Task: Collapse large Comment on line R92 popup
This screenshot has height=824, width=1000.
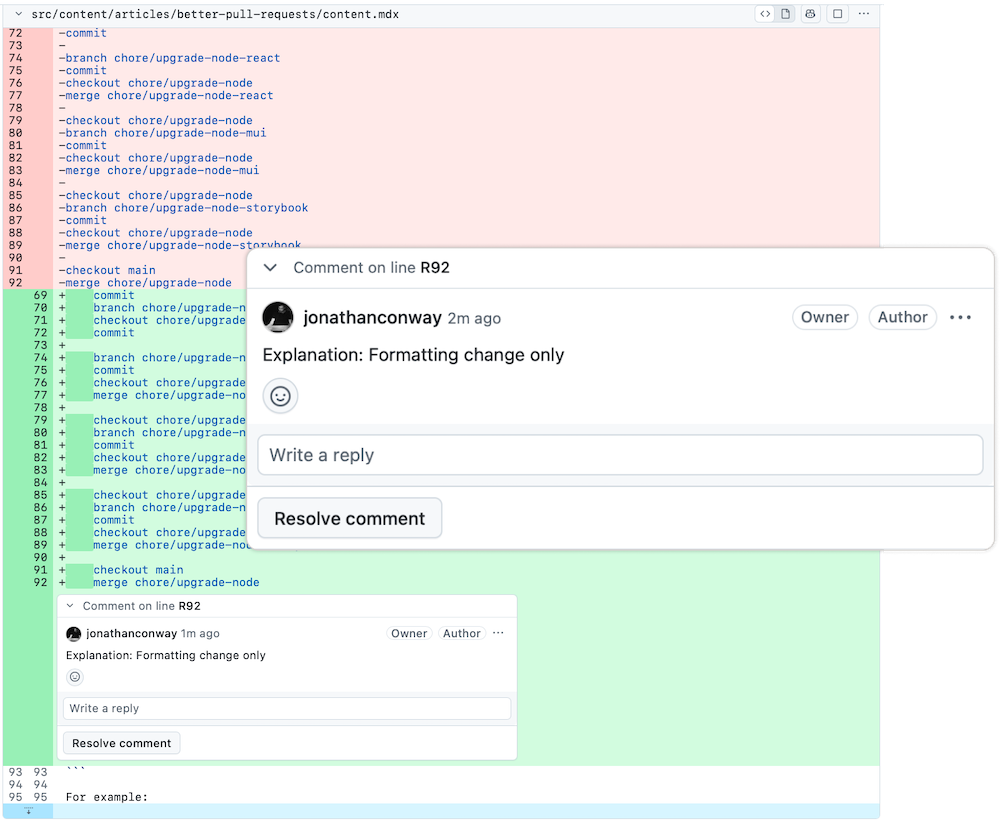Action: coord(270,268)
